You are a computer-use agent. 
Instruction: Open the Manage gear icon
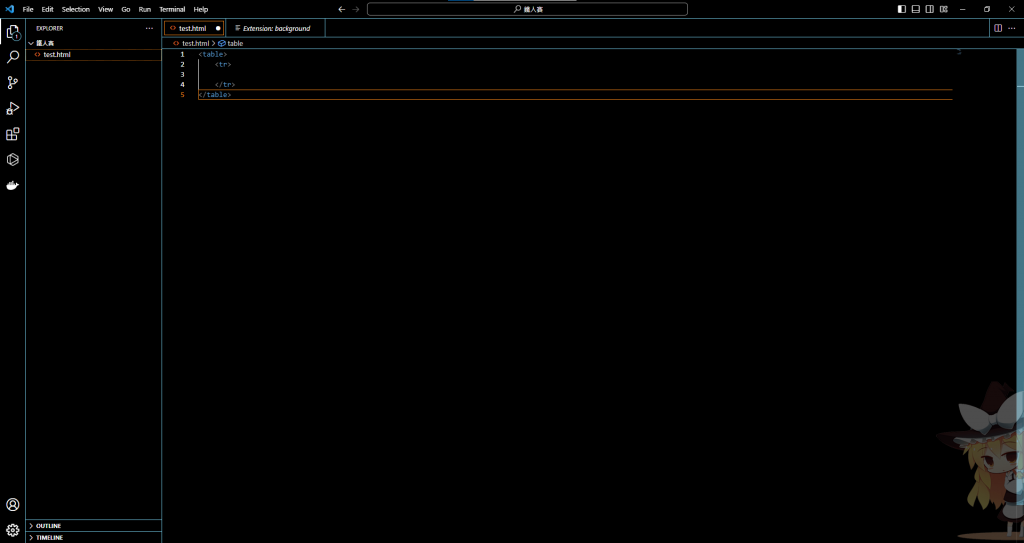click(x=12, y=530)
